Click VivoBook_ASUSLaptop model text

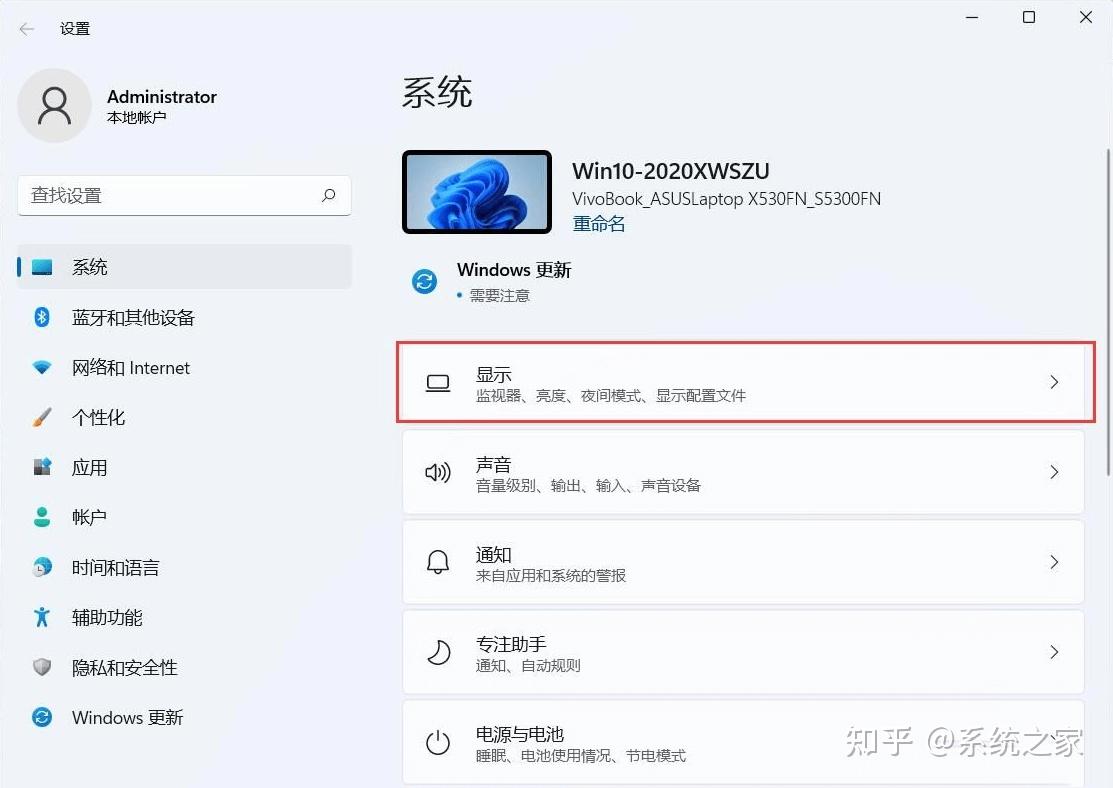726,199
